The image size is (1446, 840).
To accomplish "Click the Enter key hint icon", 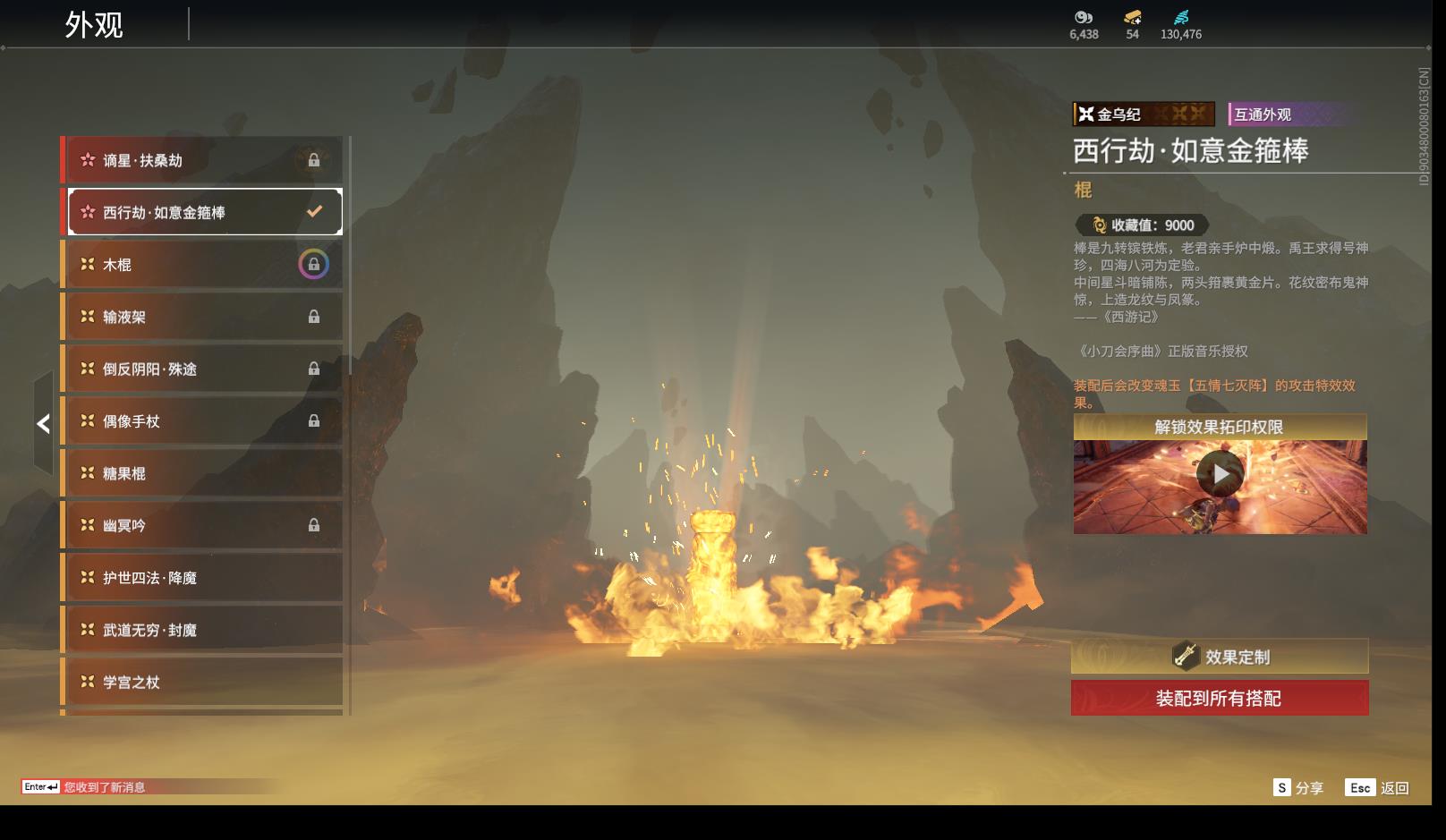I will click(x=41, y=787).
